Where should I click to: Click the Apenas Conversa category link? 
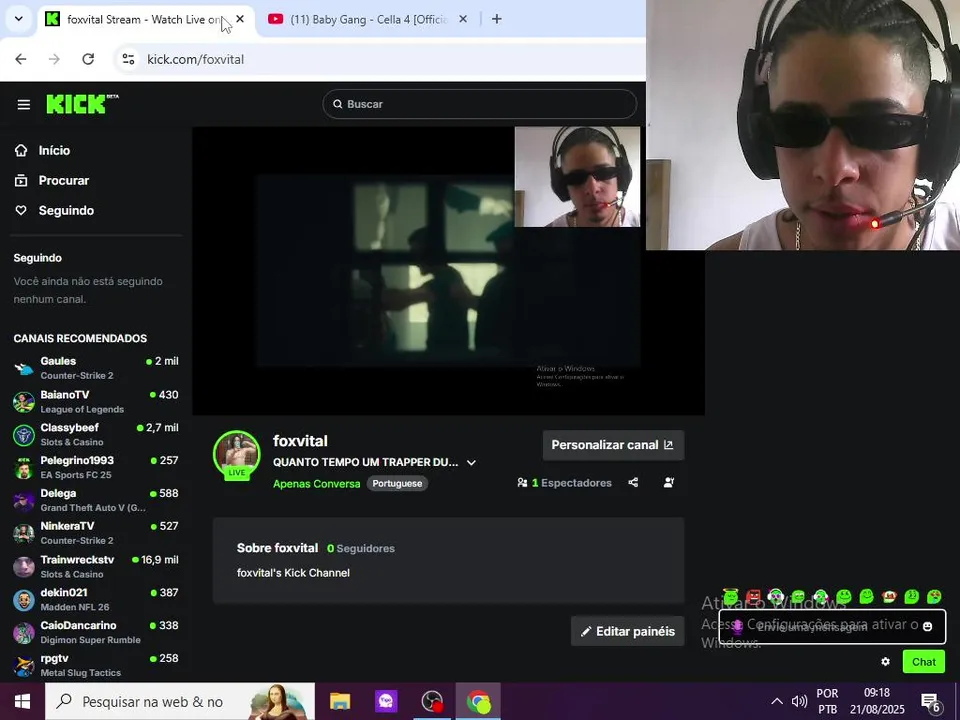(317, 484)
